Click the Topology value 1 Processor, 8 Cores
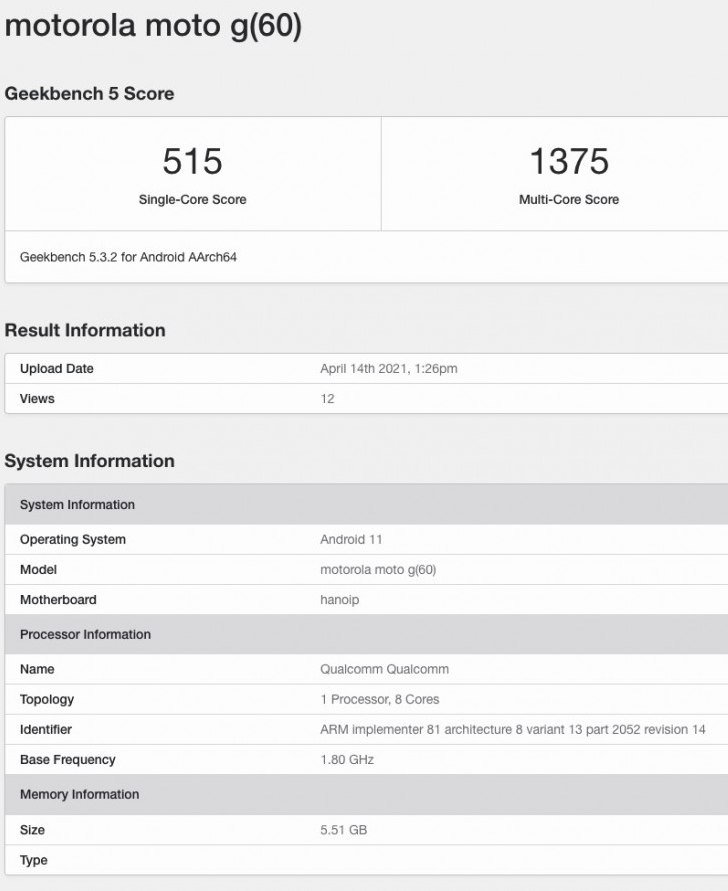 (380, 699)
